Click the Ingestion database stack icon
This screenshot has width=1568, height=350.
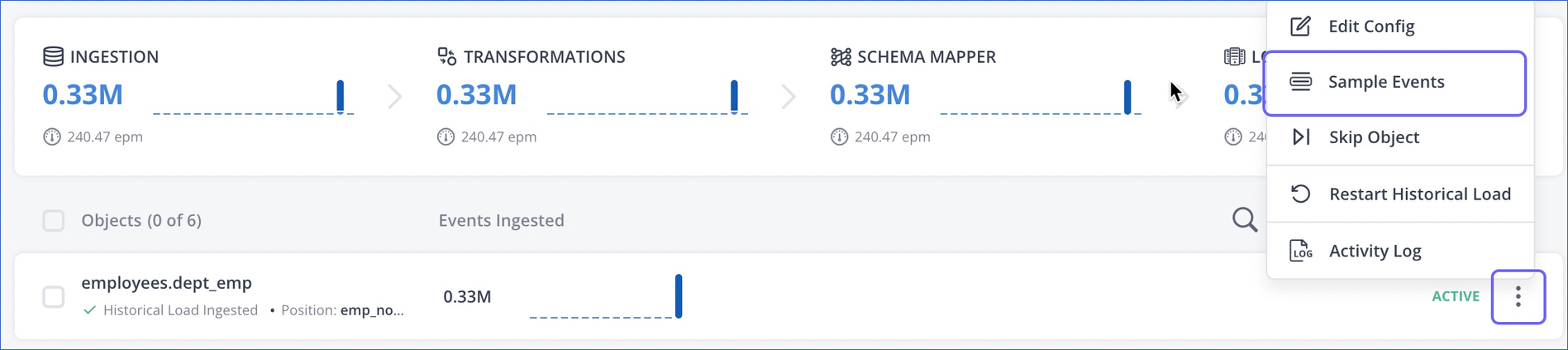(x=53, y=56)
